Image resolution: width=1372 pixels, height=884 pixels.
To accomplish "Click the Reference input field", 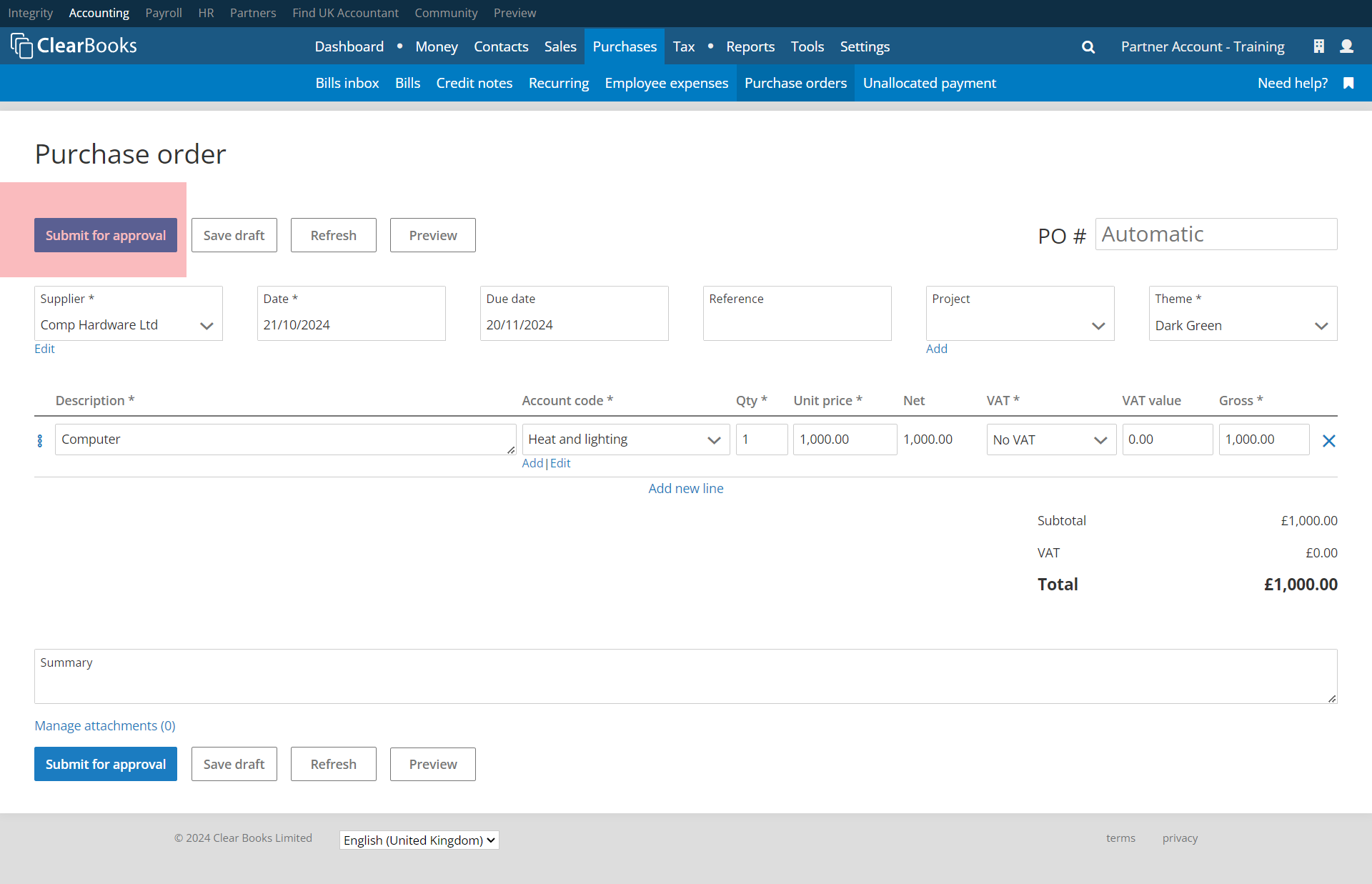I will click(x=797, y=325).
